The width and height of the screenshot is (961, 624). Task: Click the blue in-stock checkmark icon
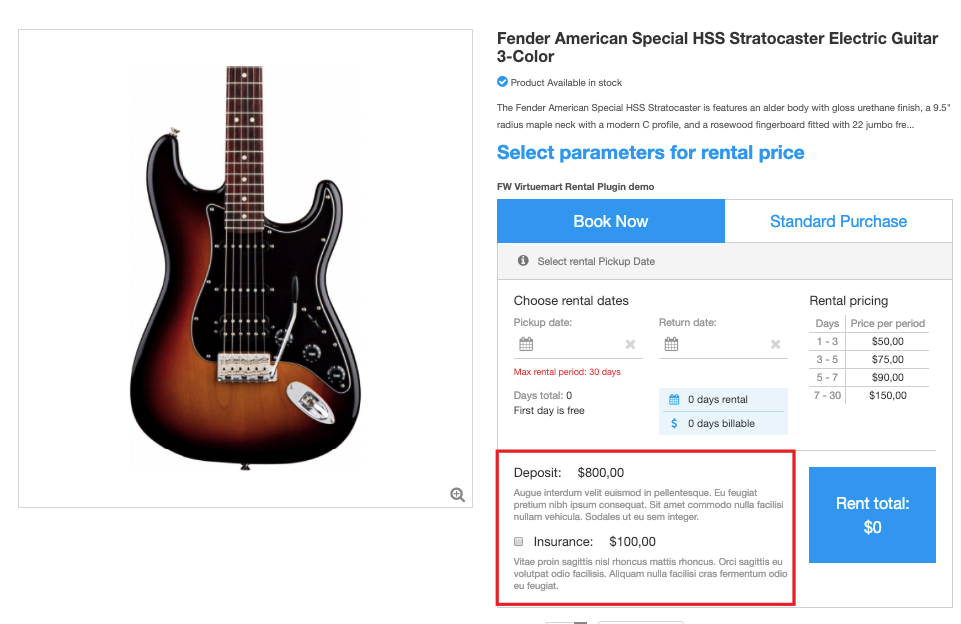coord(502,82)
